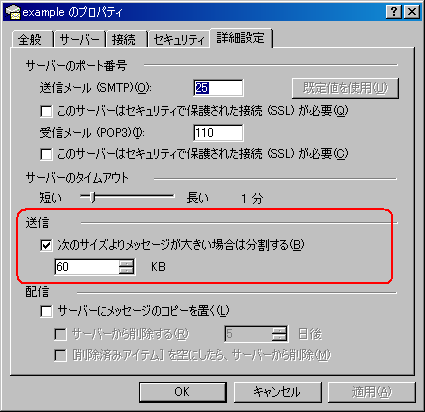This screenshot has width=425, height=412.
Task: Go to the セキュリティ tab
Action: [x=179, y=39]
